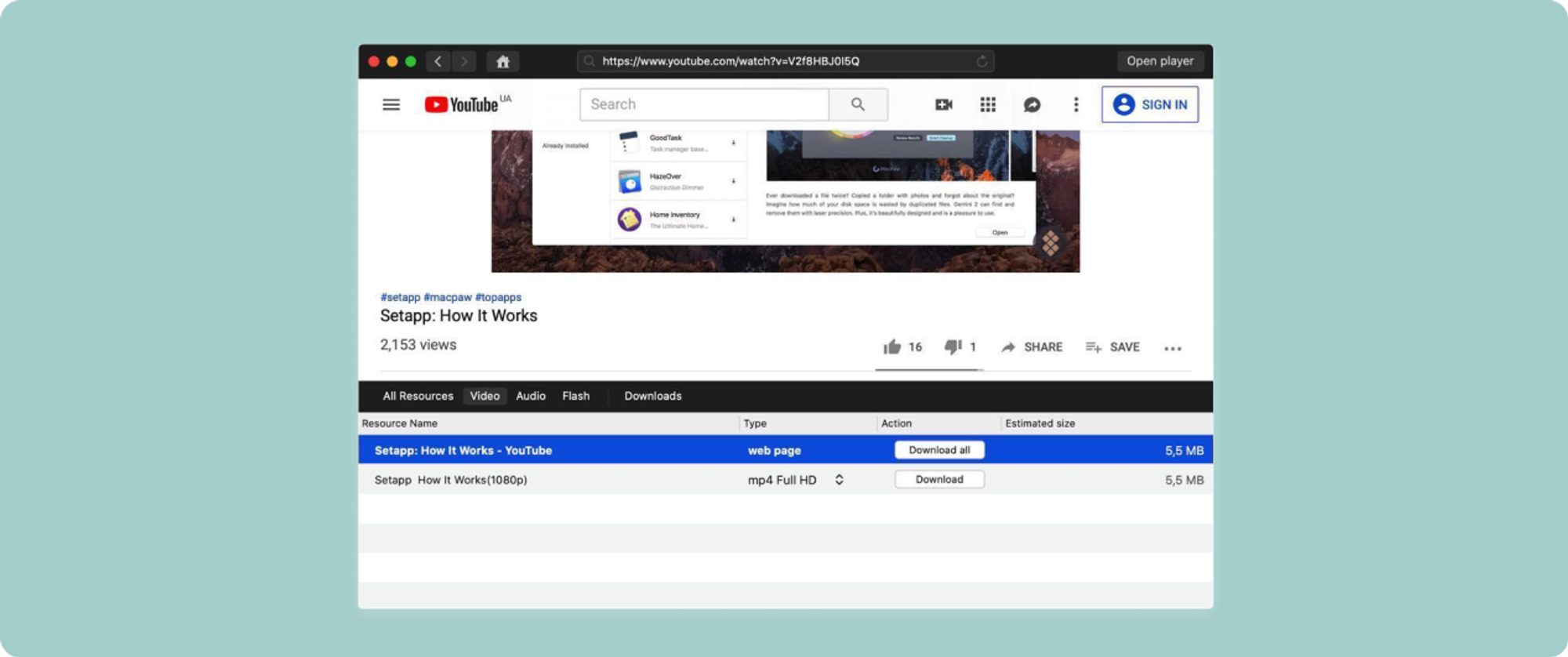The image size is (1568, 657).
Task: Open YouTube settings three-dot menu
Action: coord(1076,105)
